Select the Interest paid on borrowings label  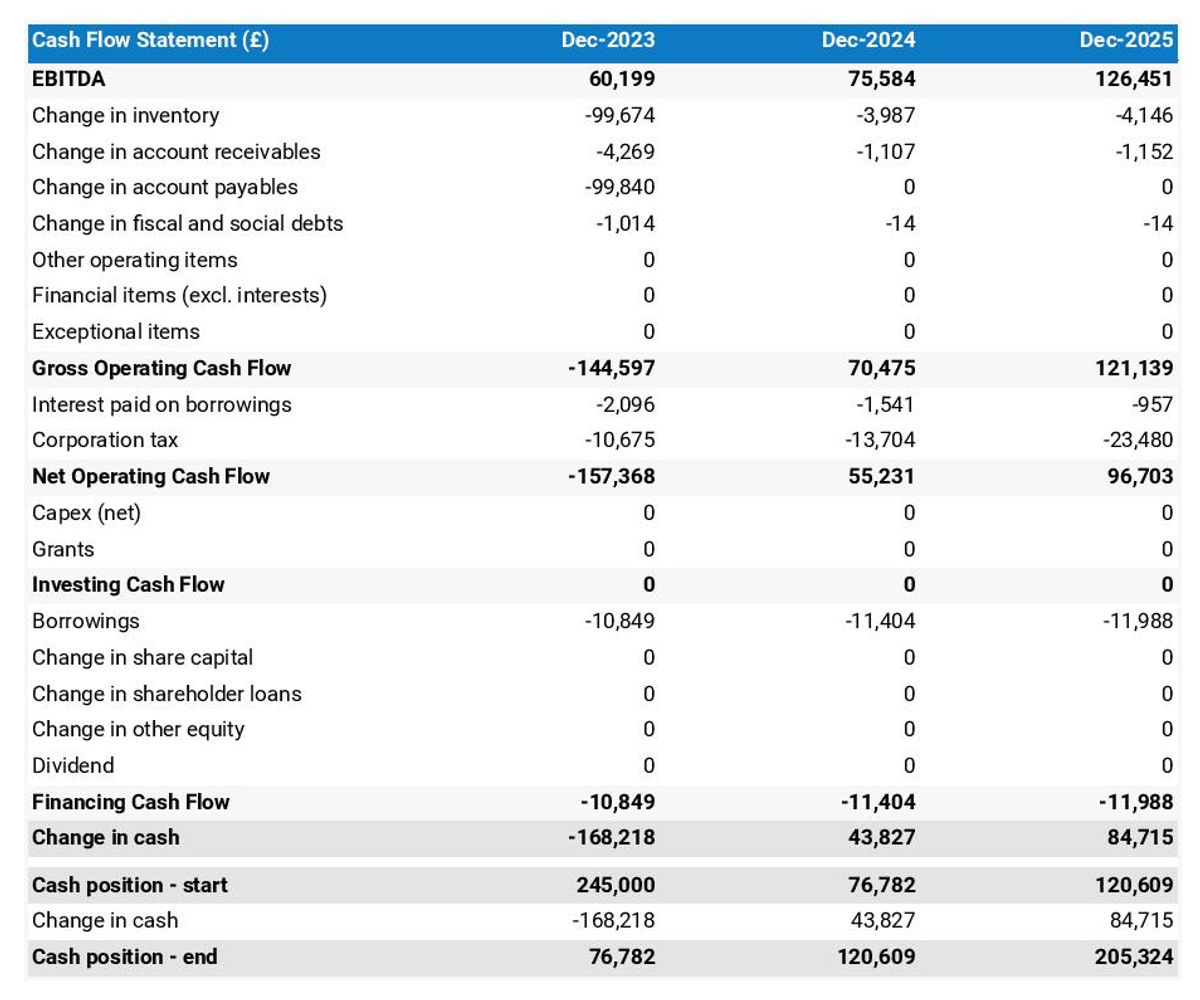(x=162, y=404)
